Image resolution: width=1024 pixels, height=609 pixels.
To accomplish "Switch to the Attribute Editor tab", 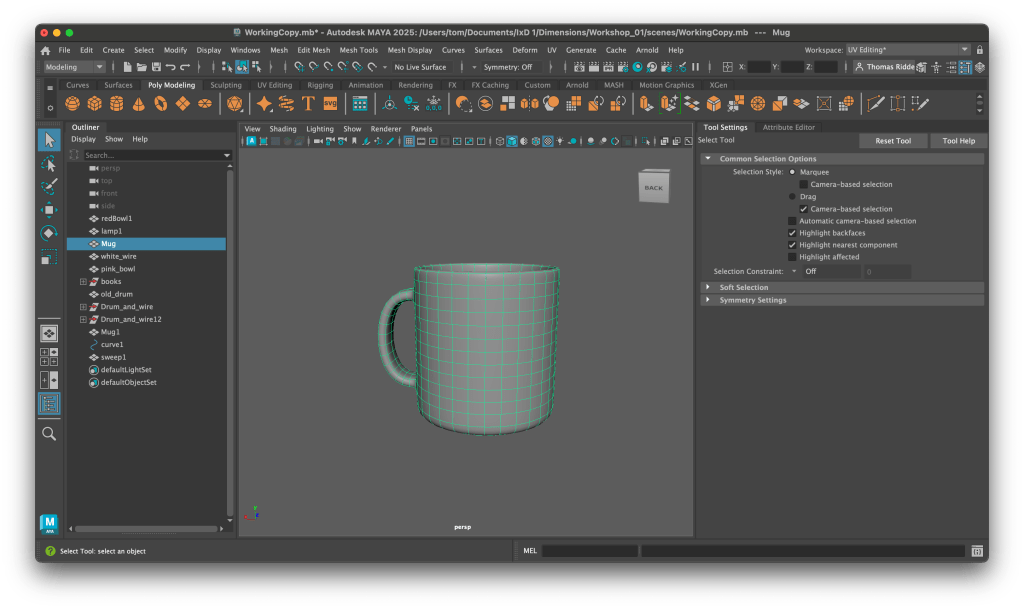I will coord(788,128).
